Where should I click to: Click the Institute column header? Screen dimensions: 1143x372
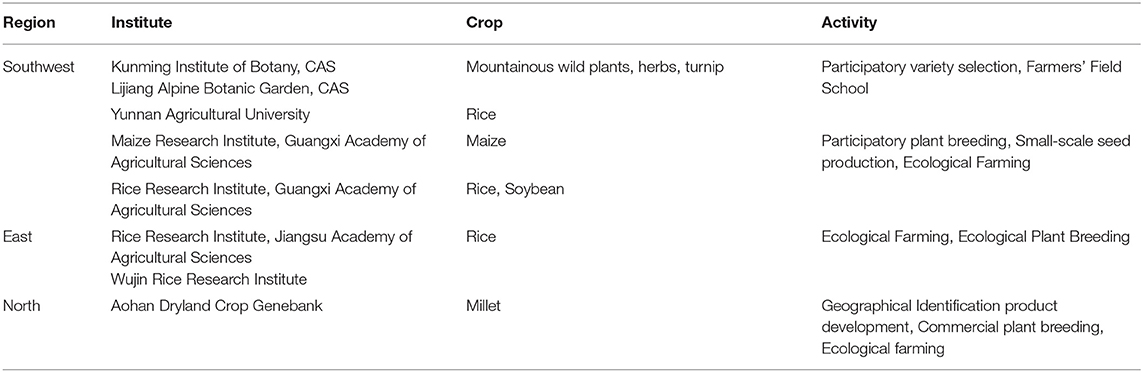[x=141, y=23]
